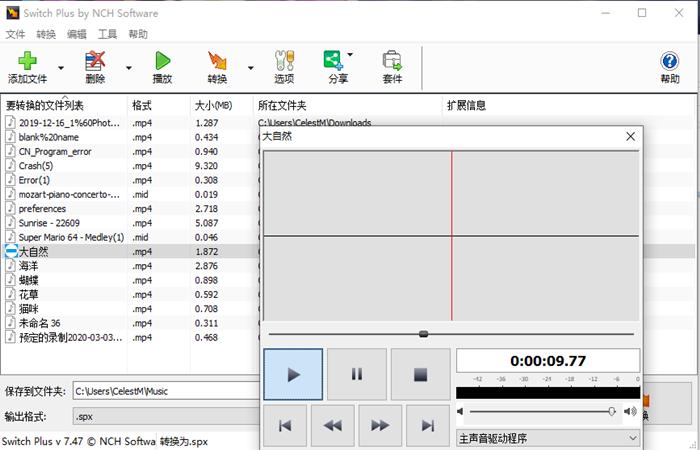Open the 主声音驱动程序 audio device dropdown
Viewport: 700px width, 450px height.
tap(548, 438)
